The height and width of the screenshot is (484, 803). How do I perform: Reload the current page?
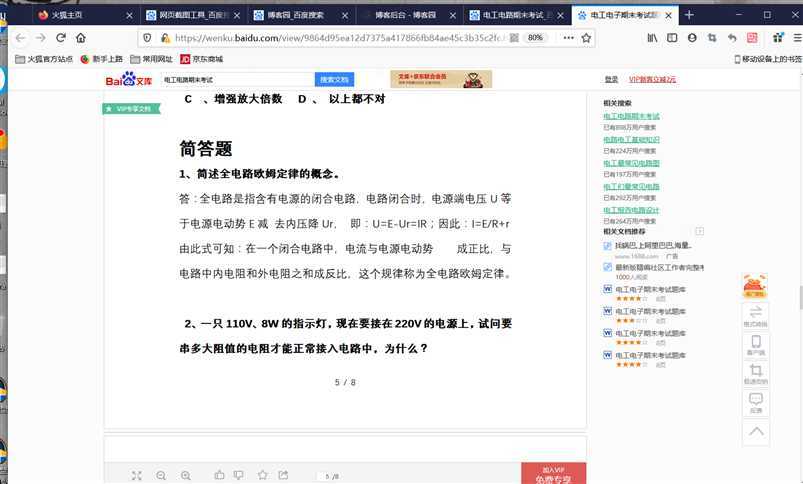(x=61, y=38)
